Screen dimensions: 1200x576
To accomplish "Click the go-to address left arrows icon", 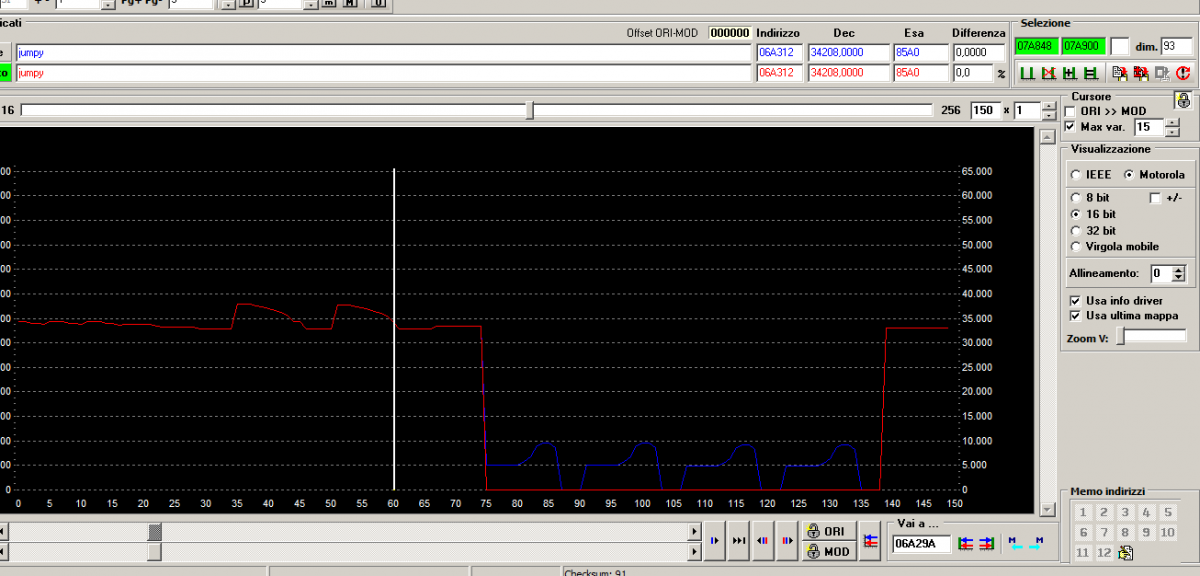I will [x=966, y=543].
